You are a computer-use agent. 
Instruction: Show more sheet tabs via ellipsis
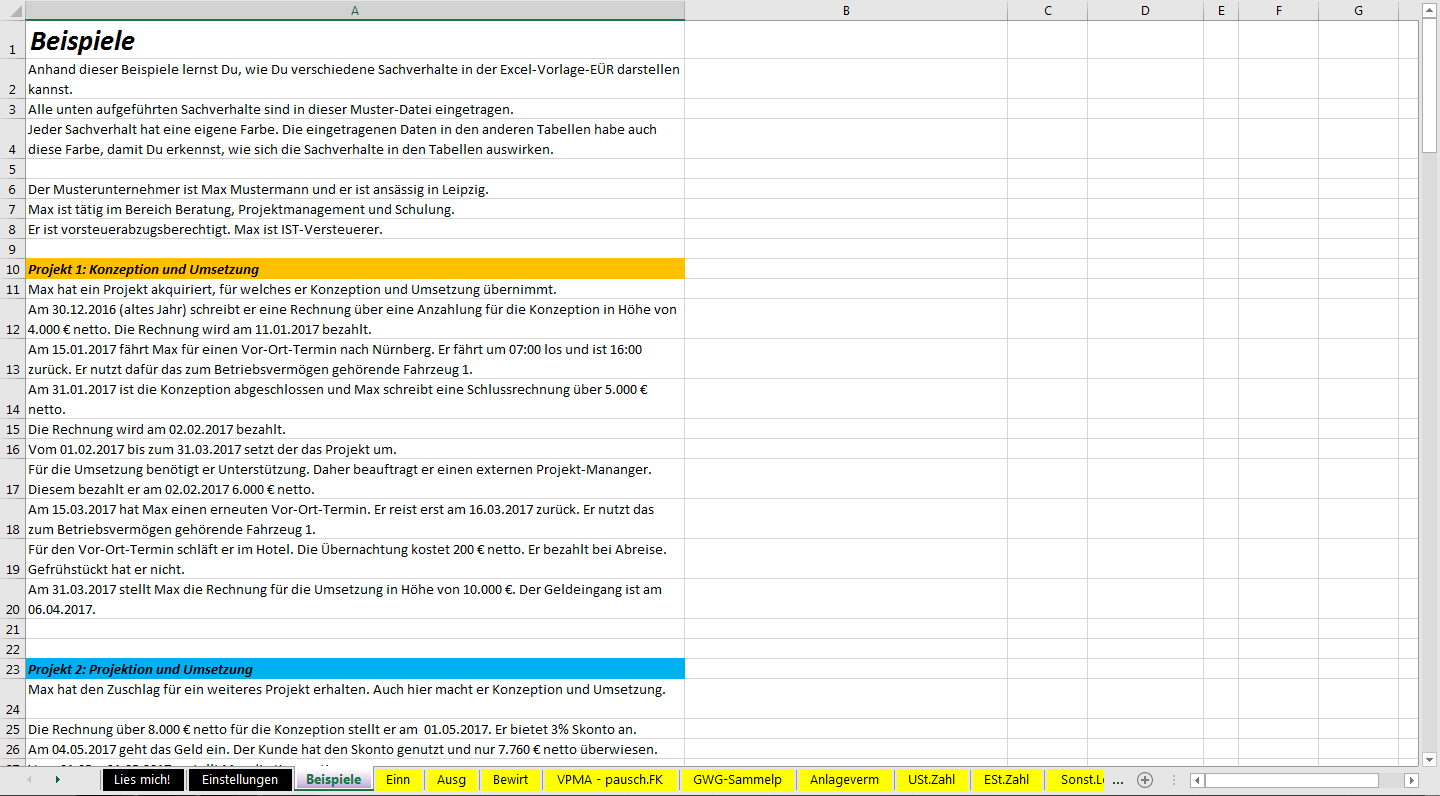coord(1118,780)
